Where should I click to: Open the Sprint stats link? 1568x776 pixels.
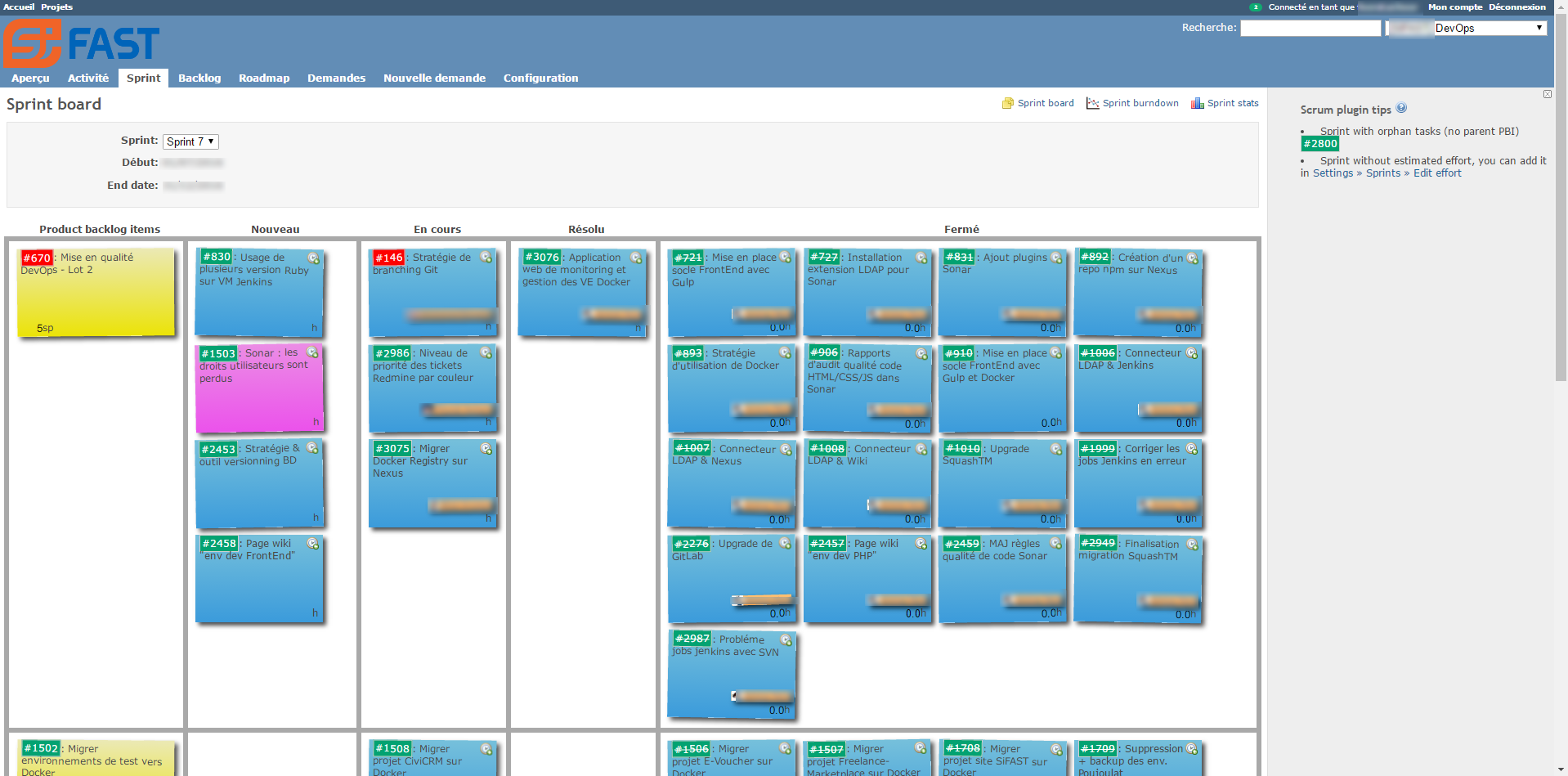coord(1225,103)
